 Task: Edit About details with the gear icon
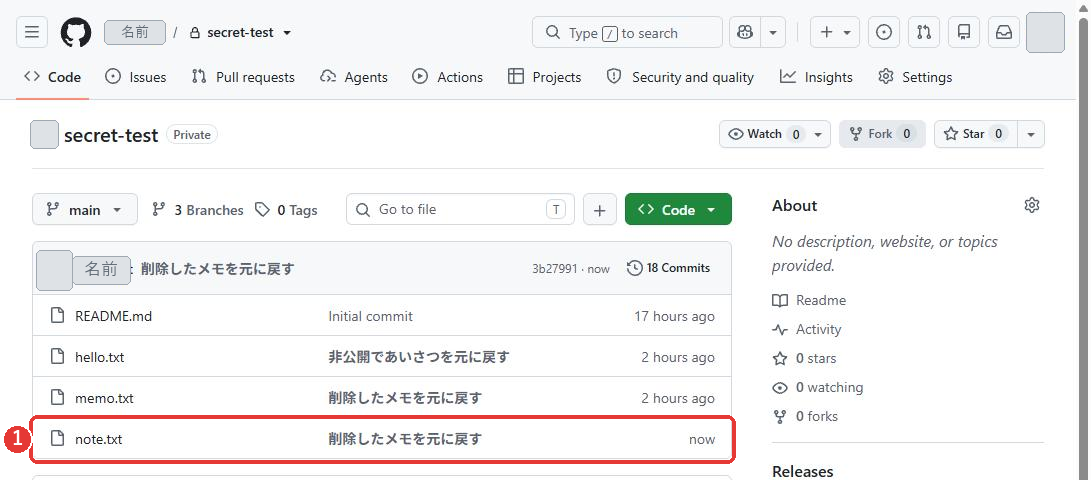(x=1032, y=205)
